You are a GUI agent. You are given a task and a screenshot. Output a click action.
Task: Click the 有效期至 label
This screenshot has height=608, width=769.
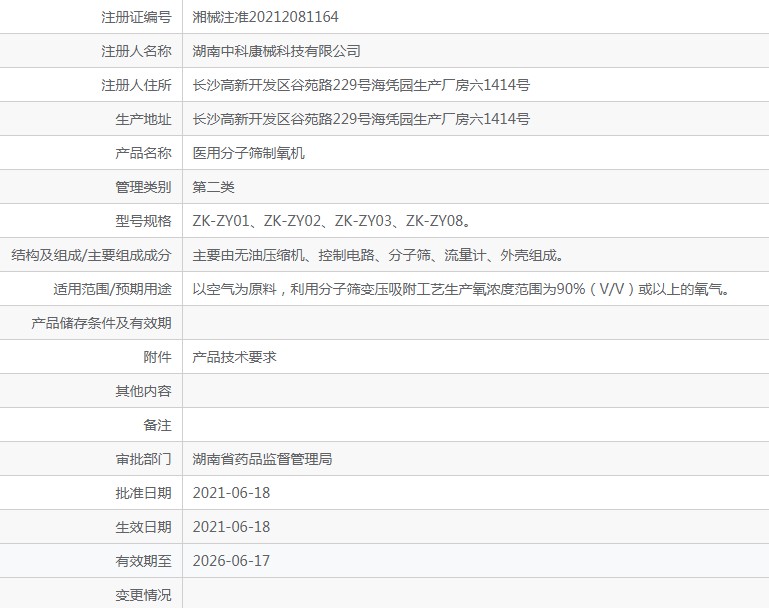click(x=143, y=560)
